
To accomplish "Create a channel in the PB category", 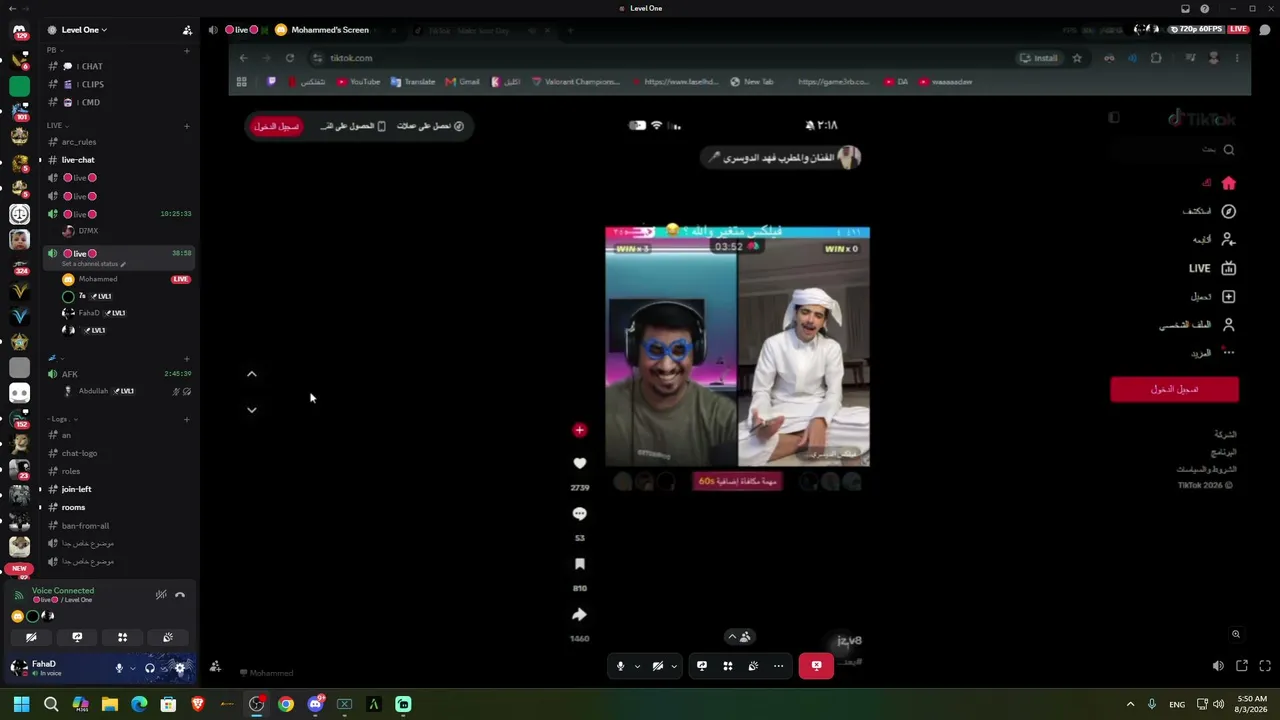I will pyautogui.click(x=187, y=50).
